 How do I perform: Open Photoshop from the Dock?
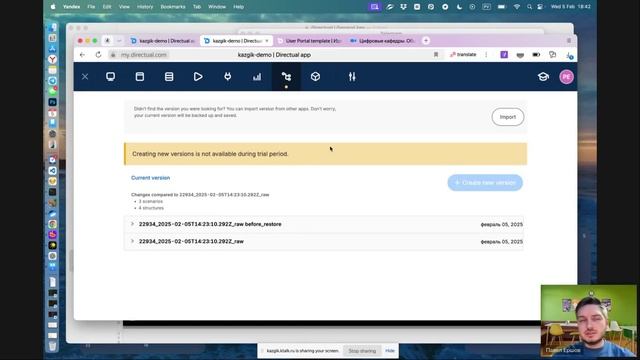click(x=53, y=102)
